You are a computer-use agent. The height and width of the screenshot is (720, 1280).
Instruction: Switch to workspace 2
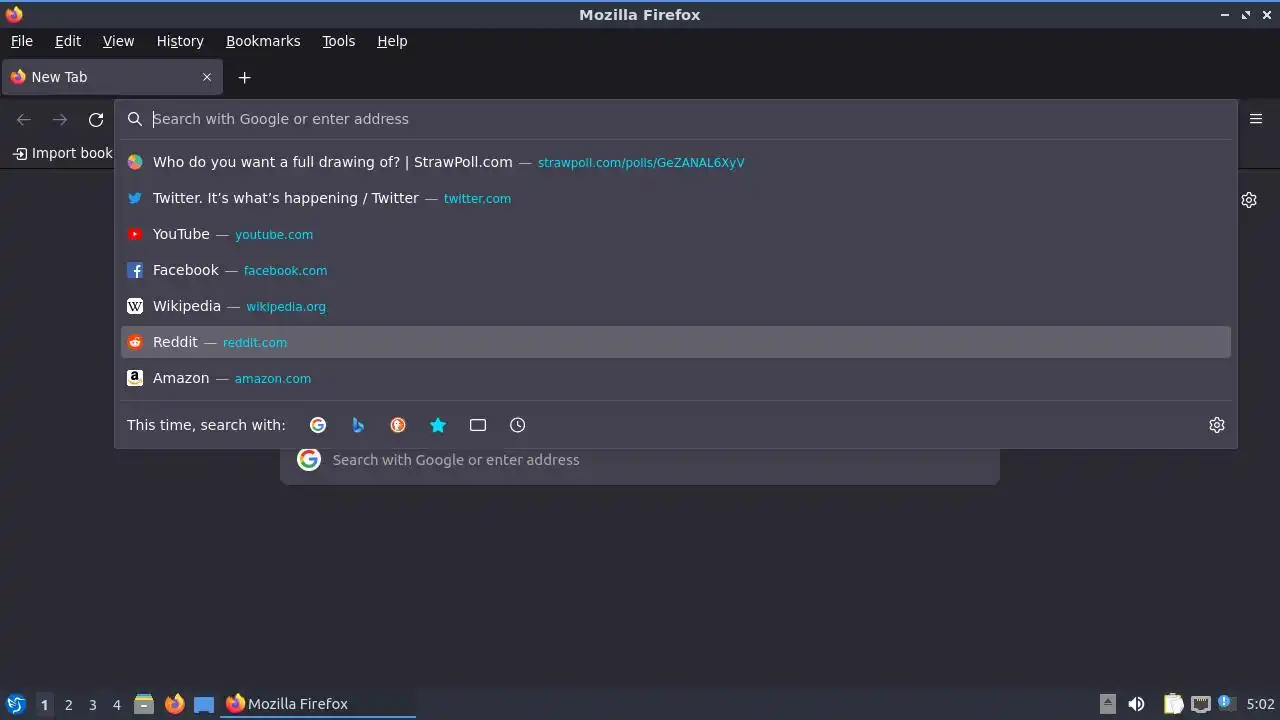[68, 704]
